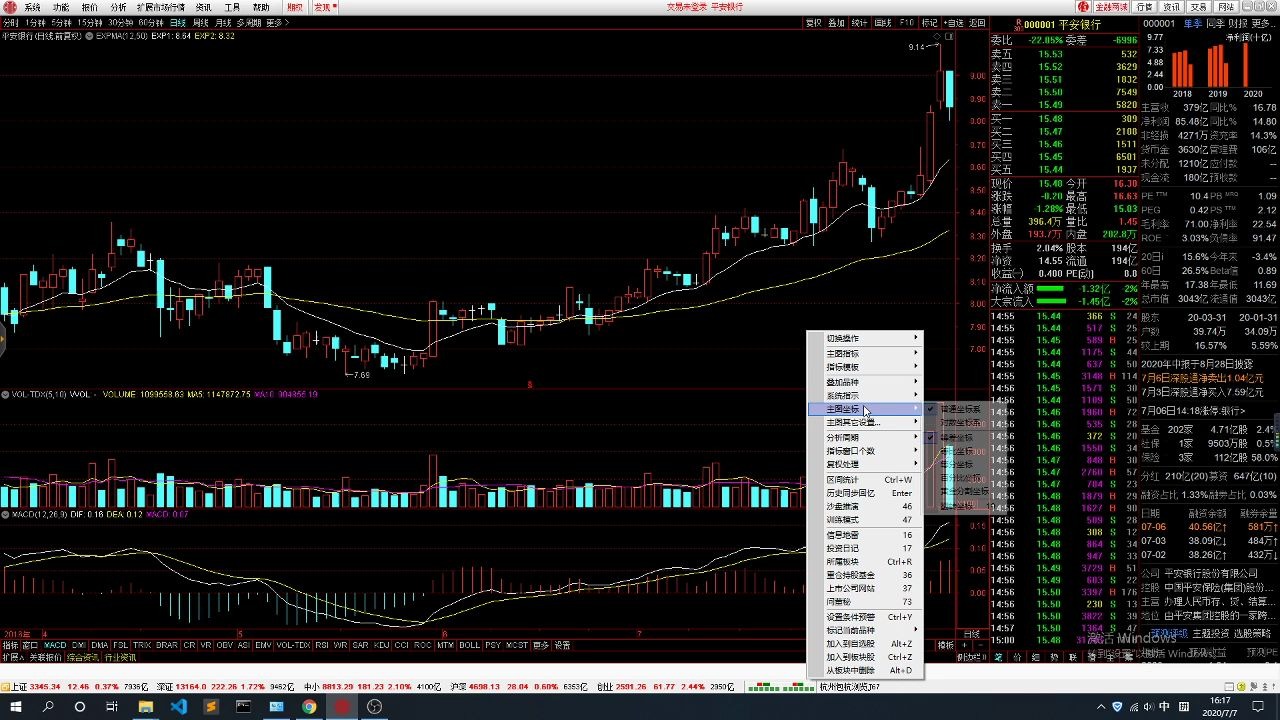This screenshot has height=720, width=1280.
Task: Open 设置 in indicator bar
Action: [563, 645]
